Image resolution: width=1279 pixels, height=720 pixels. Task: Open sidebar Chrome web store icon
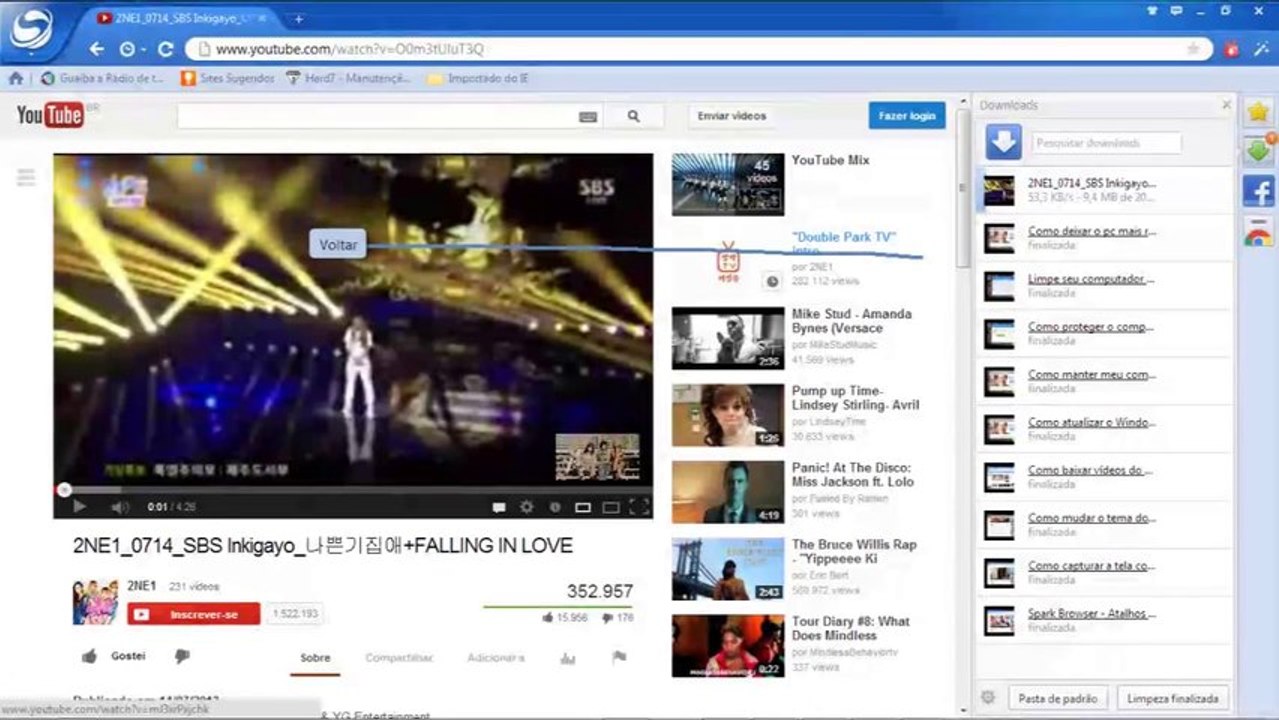point(1259,235)
